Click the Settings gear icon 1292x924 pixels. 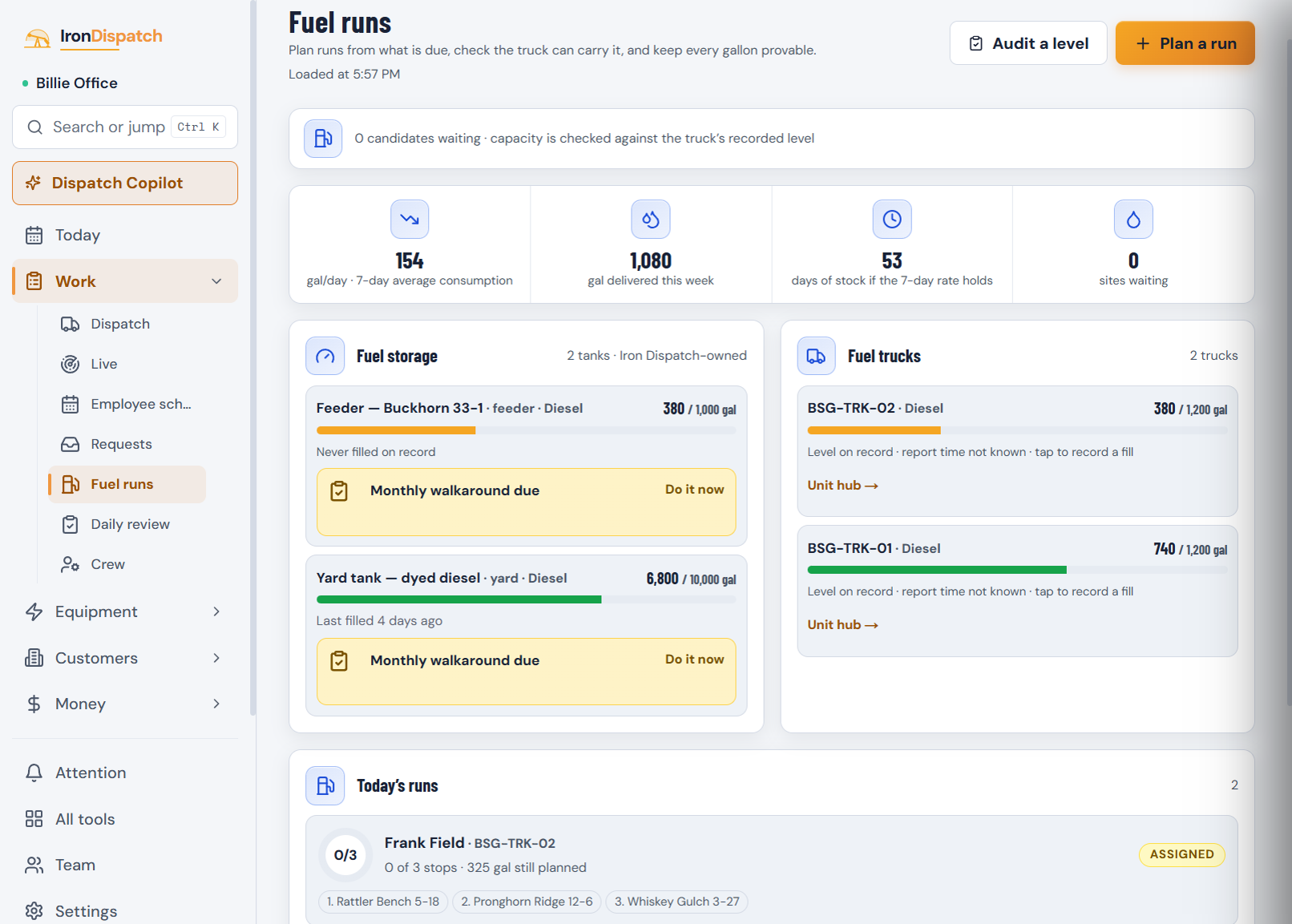(x=34, y=911)
